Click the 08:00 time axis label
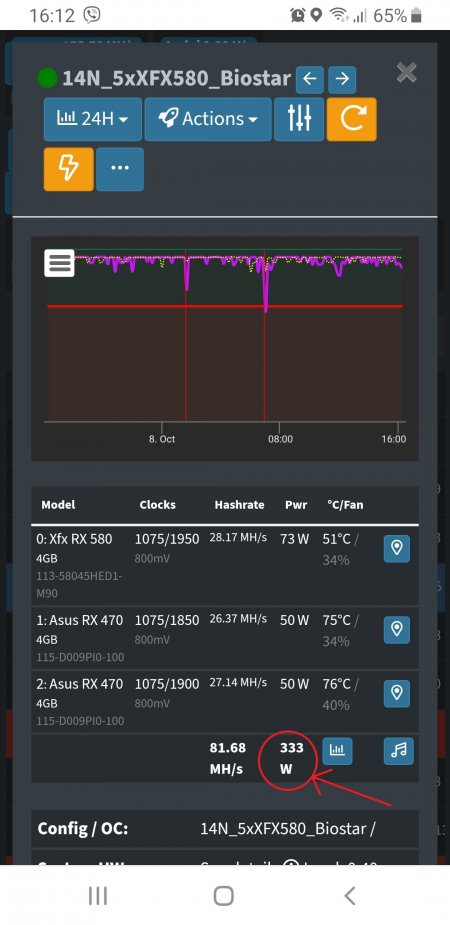 coord(281,439)
